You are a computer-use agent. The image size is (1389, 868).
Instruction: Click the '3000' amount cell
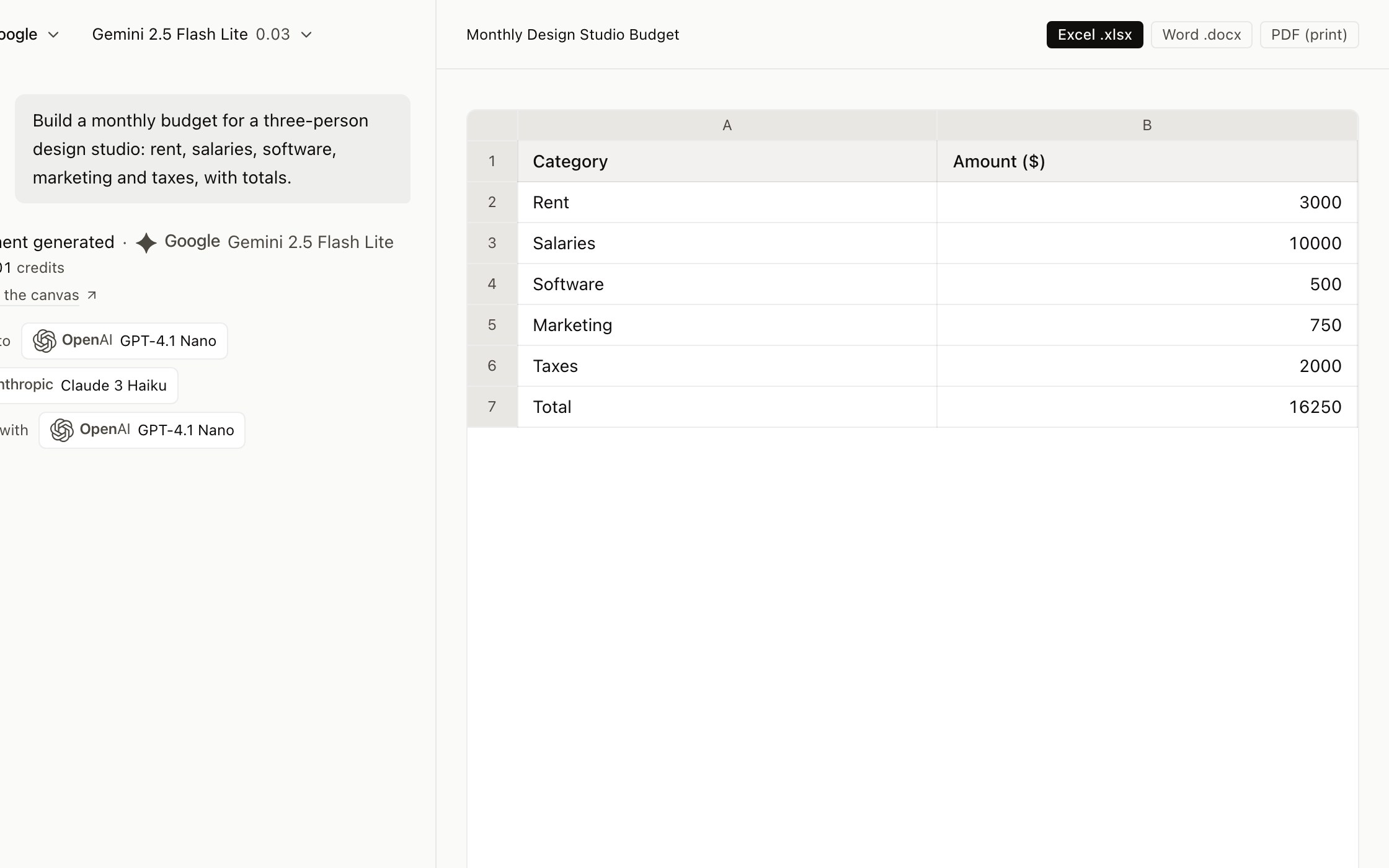[1147, 202]
